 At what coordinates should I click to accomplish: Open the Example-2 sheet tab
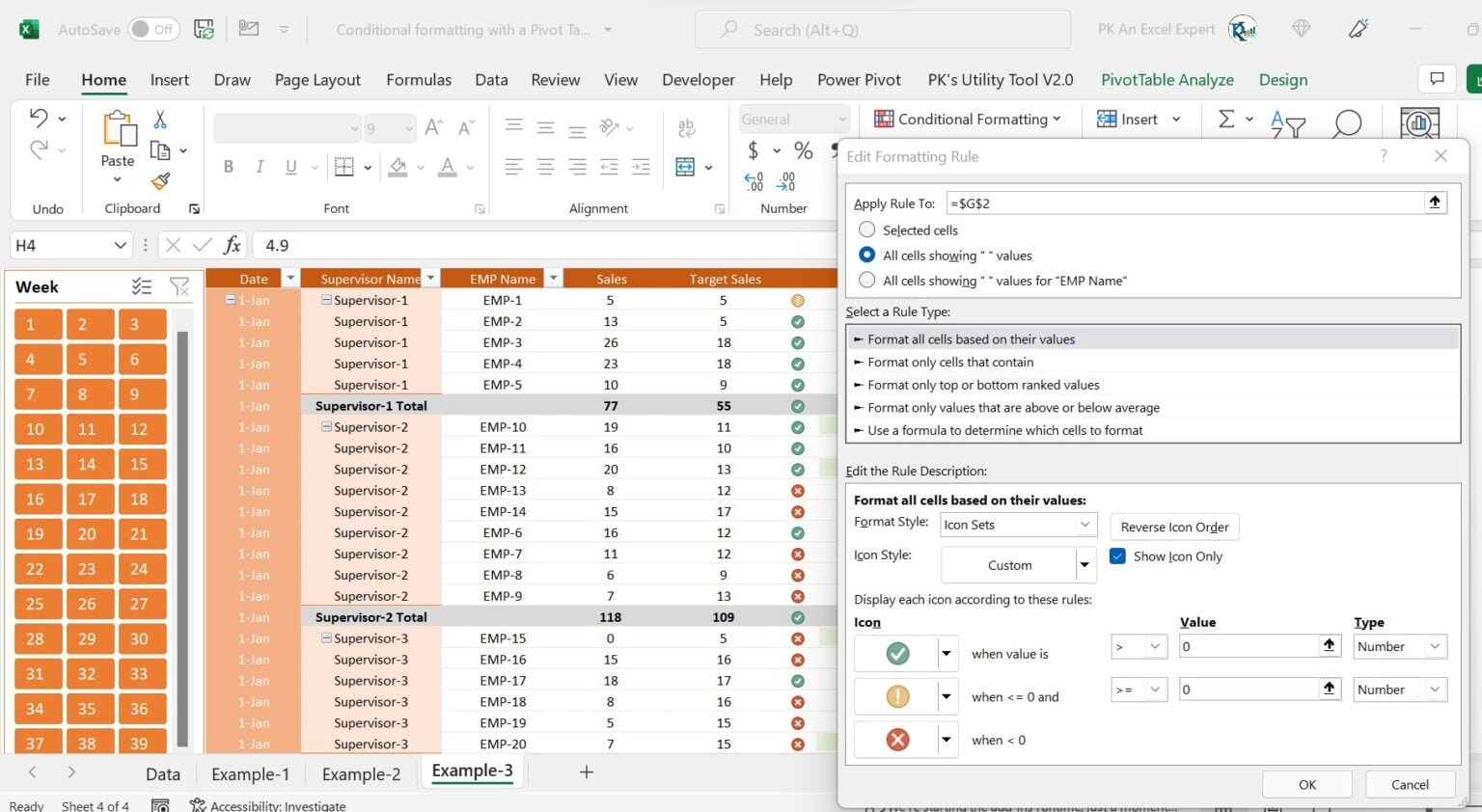360,772
